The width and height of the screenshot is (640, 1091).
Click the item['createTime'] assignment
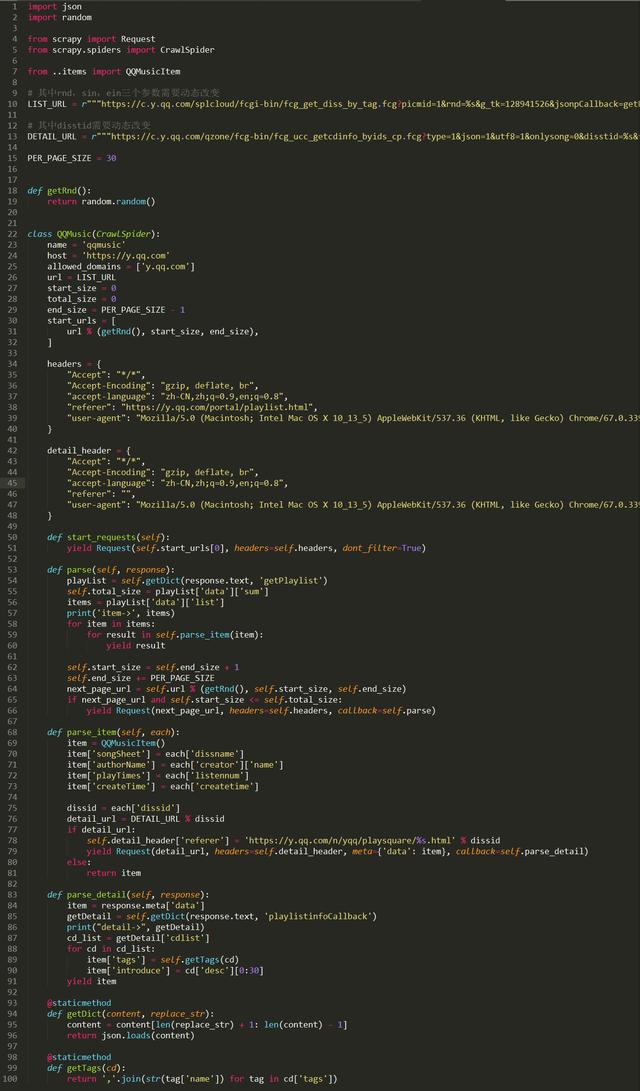(163, 786)
